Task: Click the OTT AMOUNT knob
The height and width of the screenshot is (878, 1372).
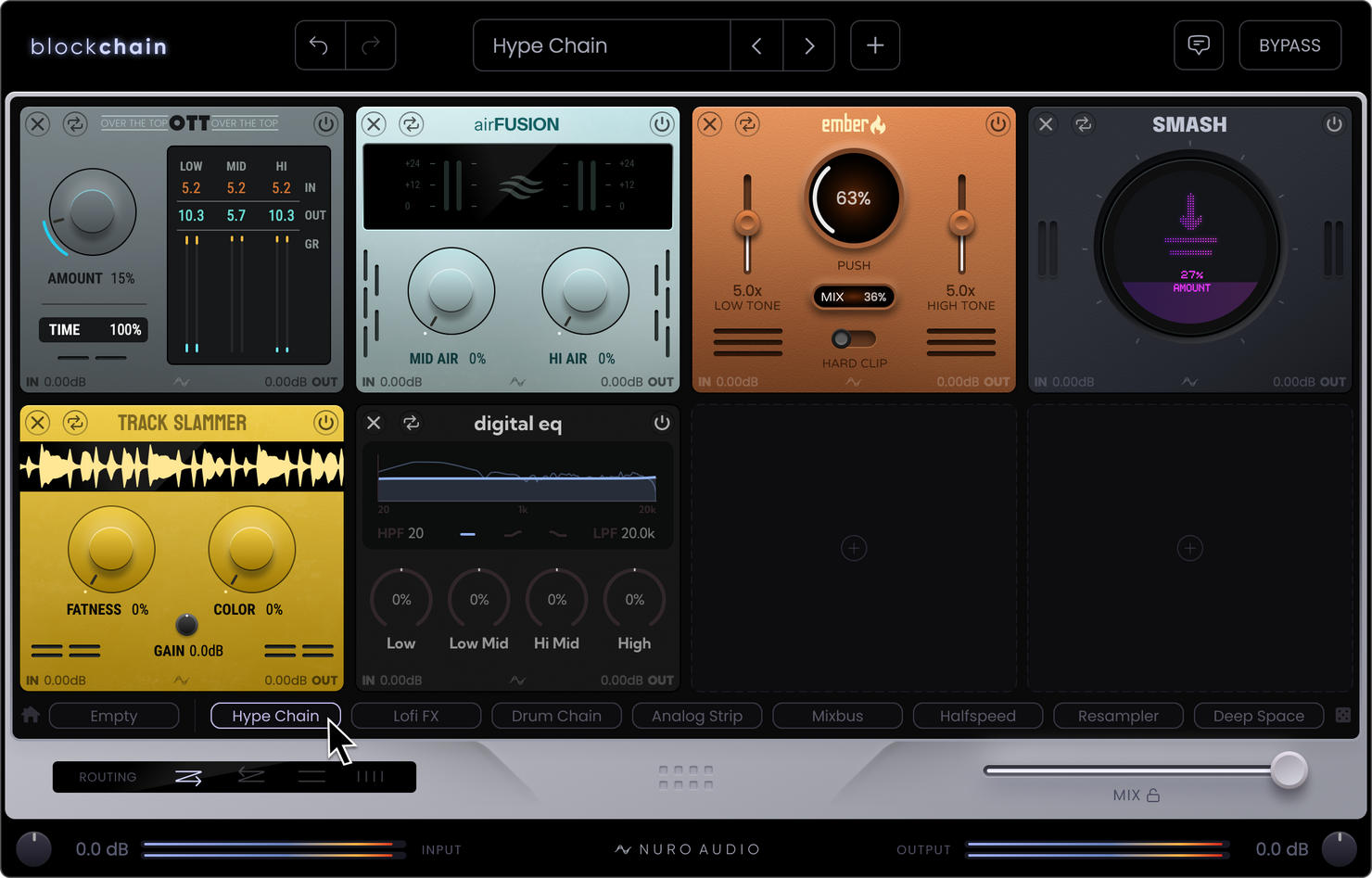Action: click(x=92, y=212)
